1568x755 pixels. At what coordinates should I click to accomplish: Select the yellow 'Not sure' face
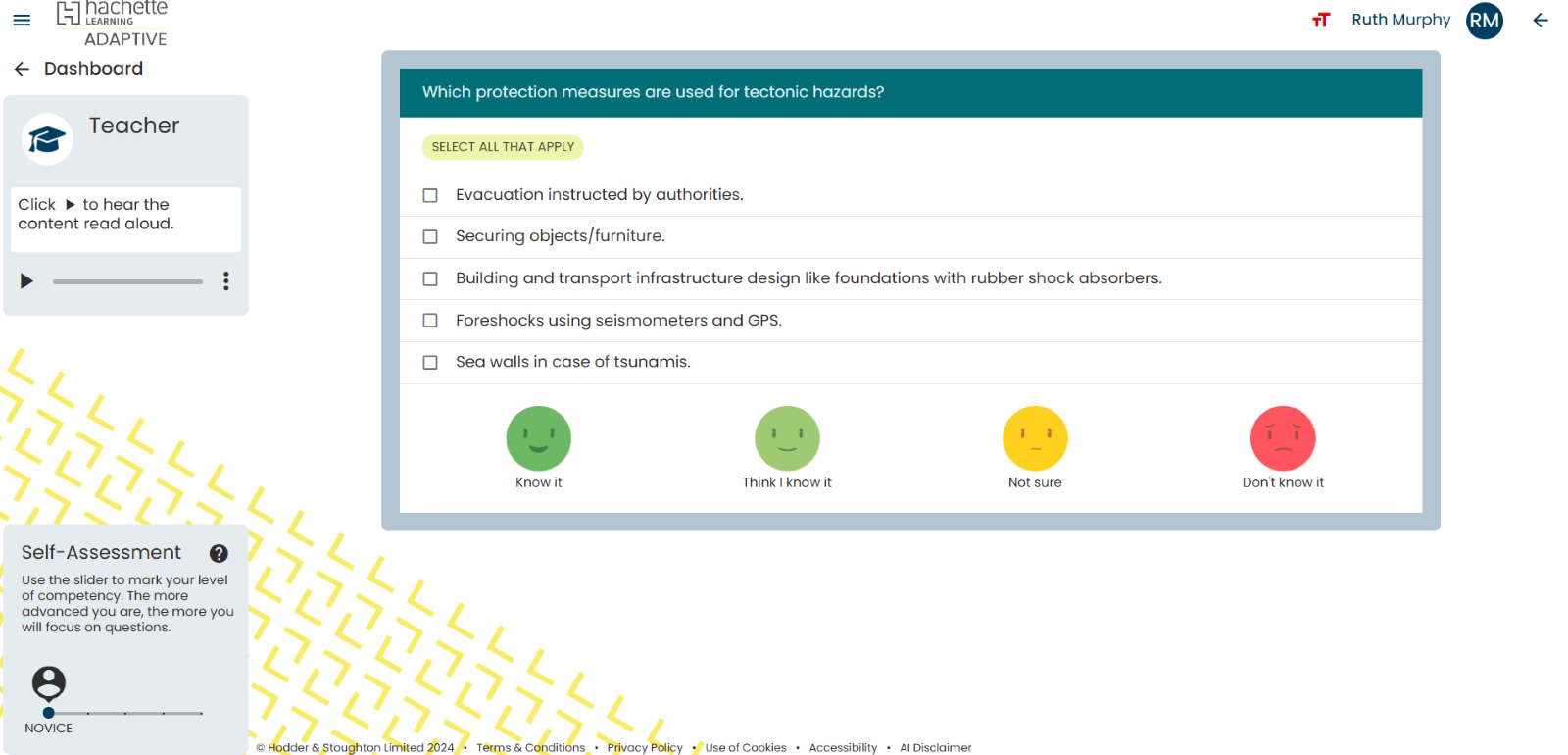pyautogui.click(x=1035, y=438)
